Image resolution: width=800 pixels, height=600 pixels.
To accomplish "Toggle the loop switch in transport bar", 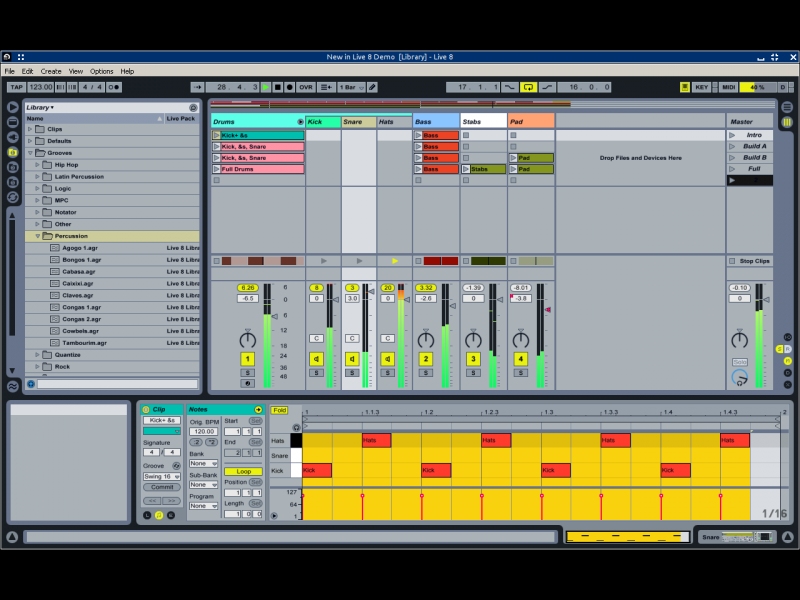I will click(529, 87).
